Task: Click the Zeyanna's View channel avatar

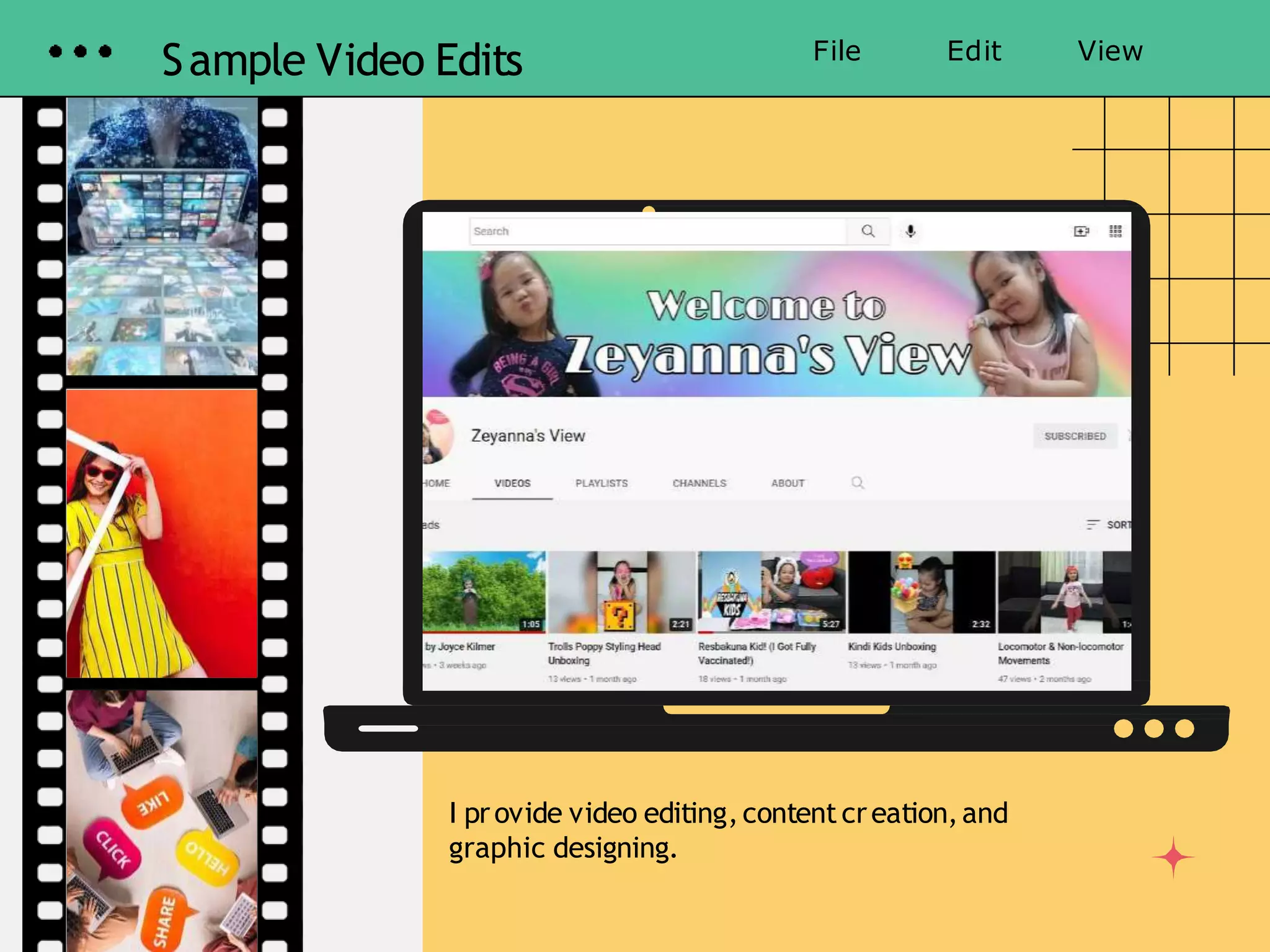Action: tap(438, 436)
